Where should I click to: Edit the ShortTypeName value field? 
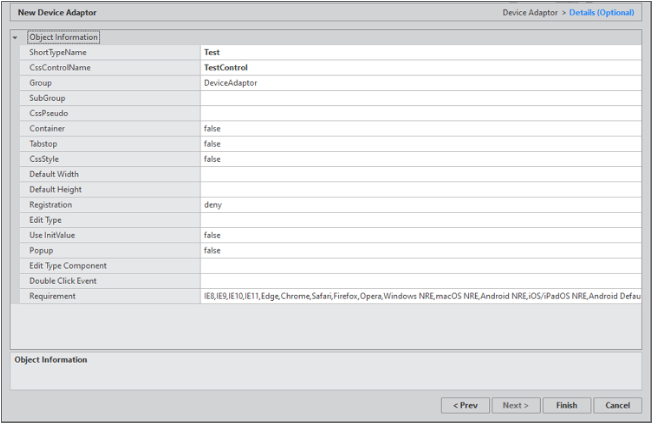[x=420, y=52]
